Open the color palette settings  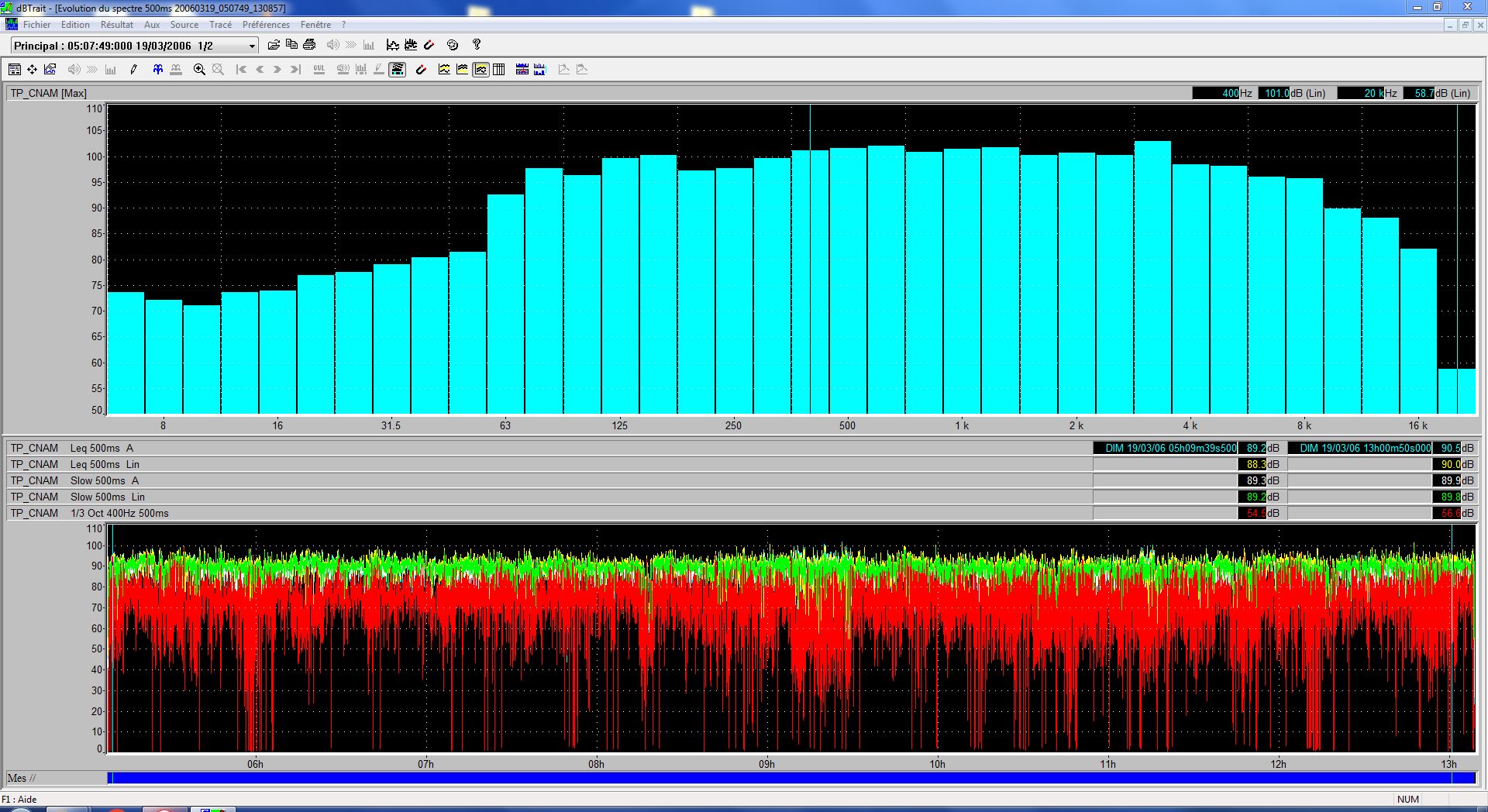[453, 44]
